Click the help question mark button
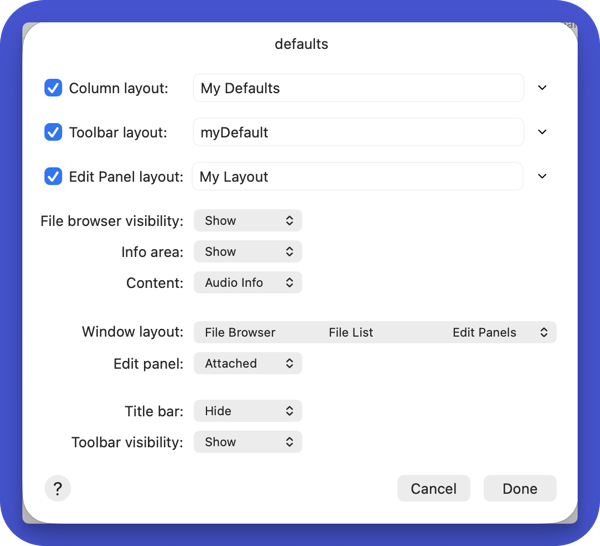This screenshot has height=546, width=600. 58,489
